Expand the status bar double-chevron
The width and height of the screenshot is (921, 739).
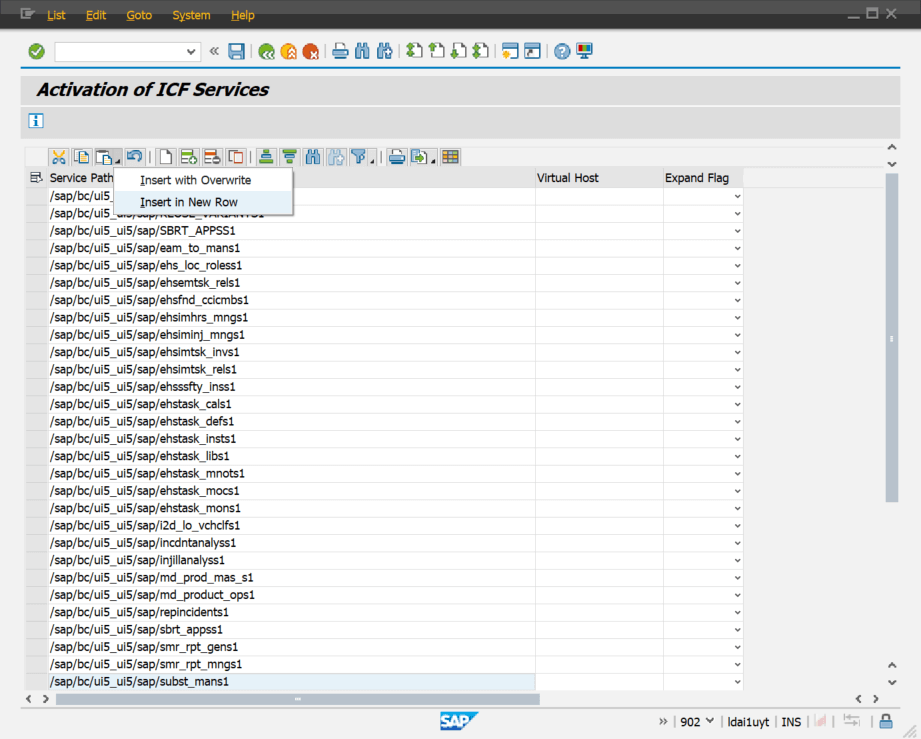point(663,721)
